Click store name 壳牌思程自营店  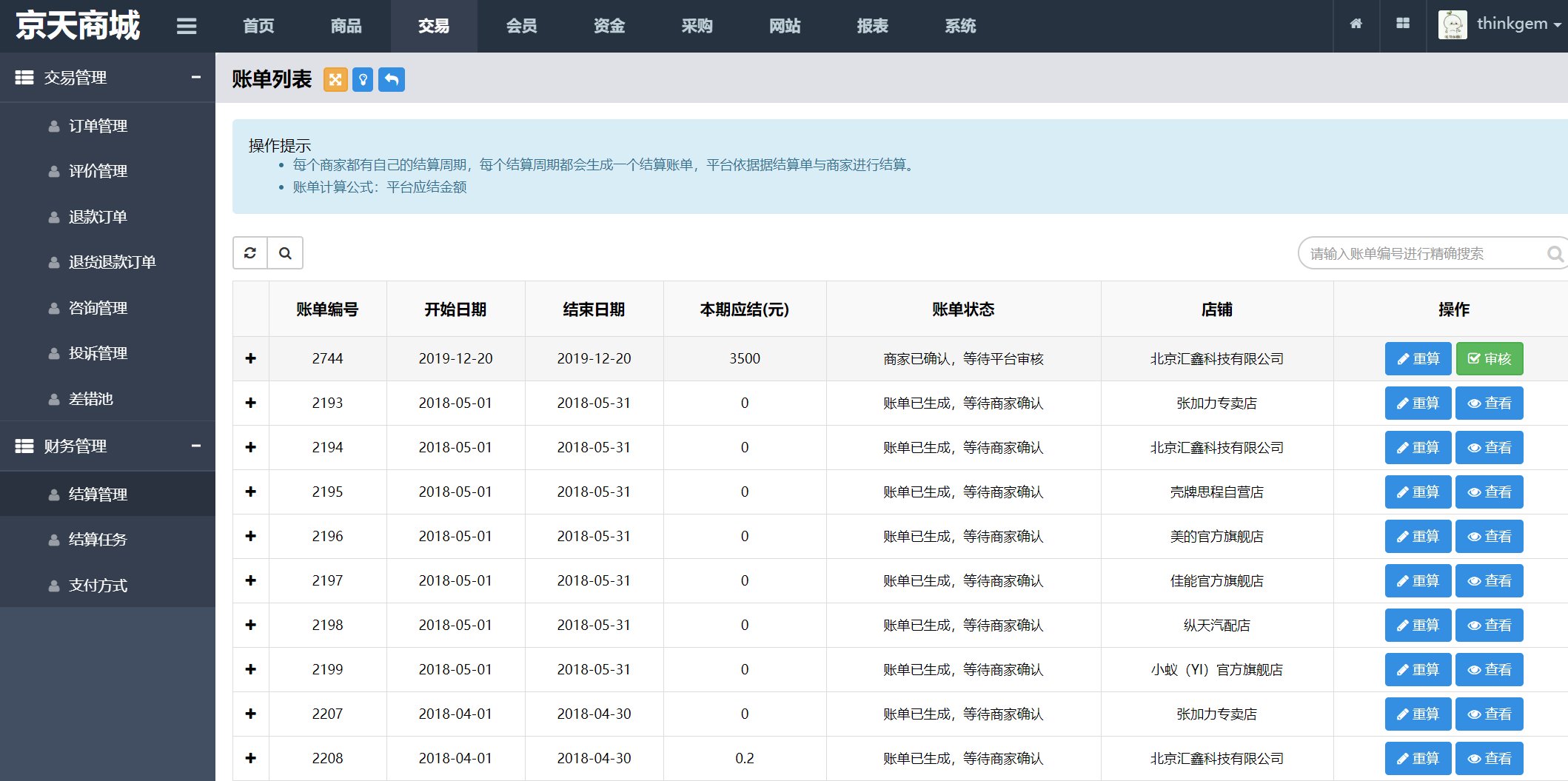tap(1217, 492)
